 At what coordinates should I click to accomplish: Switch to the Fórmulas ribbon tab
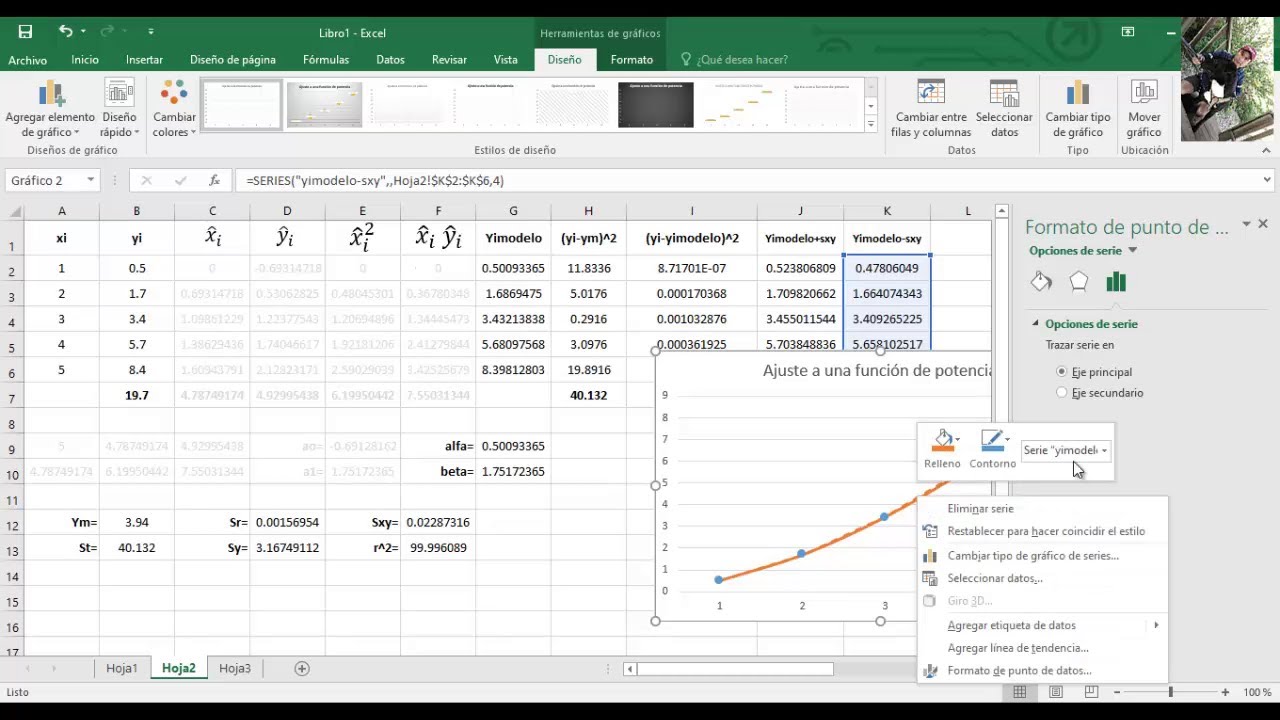pos(326,60)
